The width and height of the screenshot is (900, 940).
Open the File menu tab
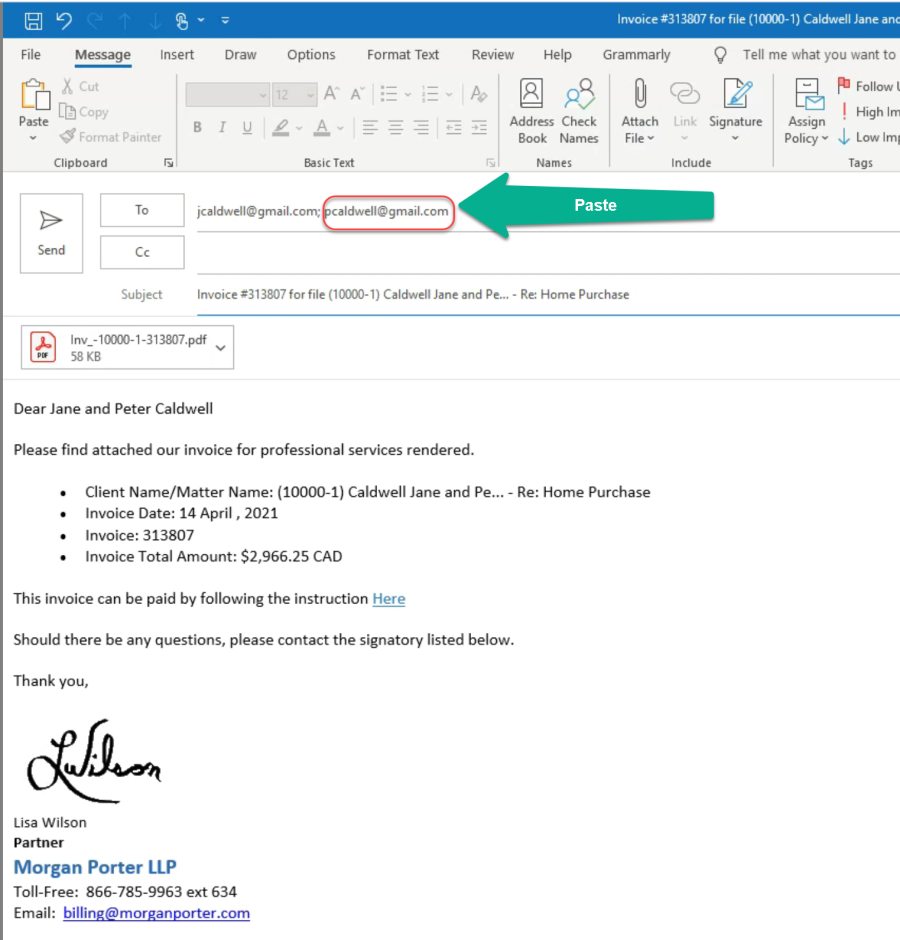31,55
